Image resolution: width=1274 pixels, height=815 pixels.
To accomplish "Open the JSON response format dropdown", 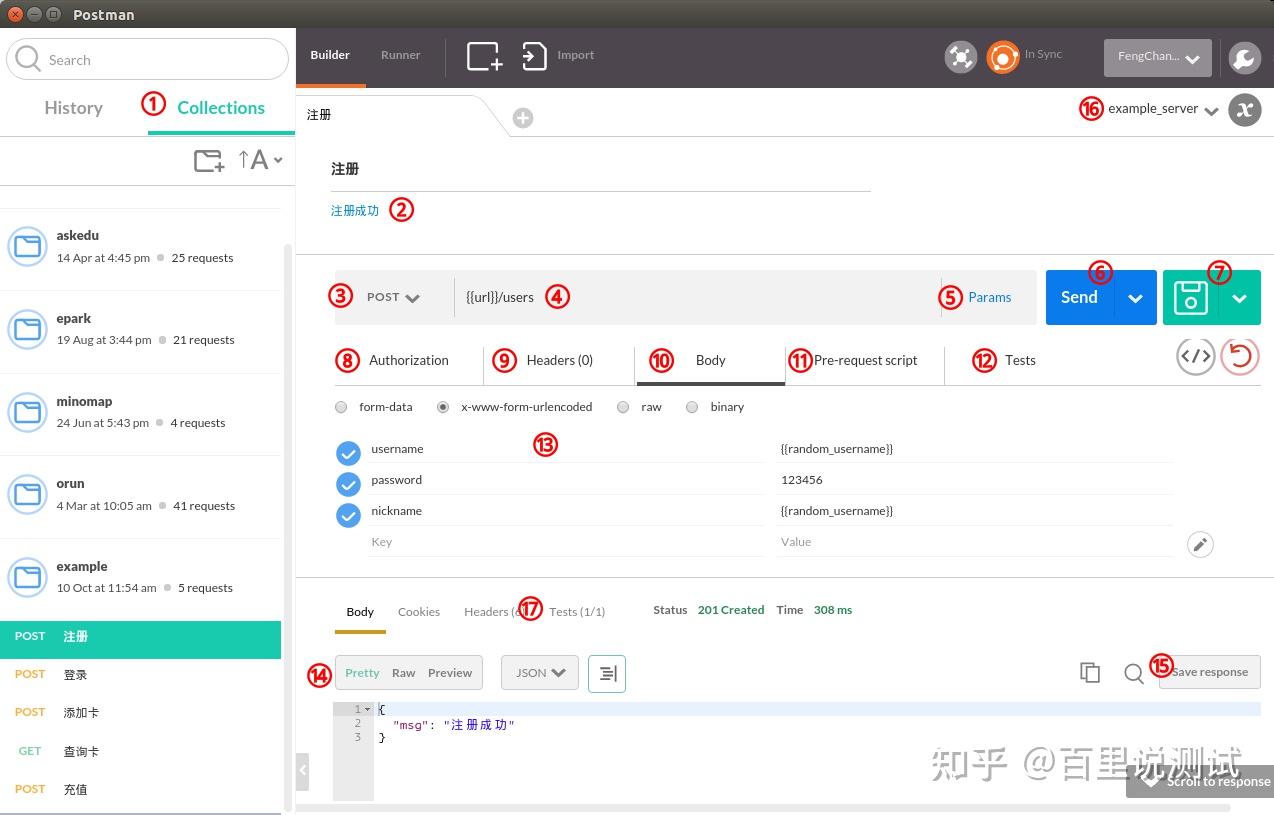I will (539, 672).
